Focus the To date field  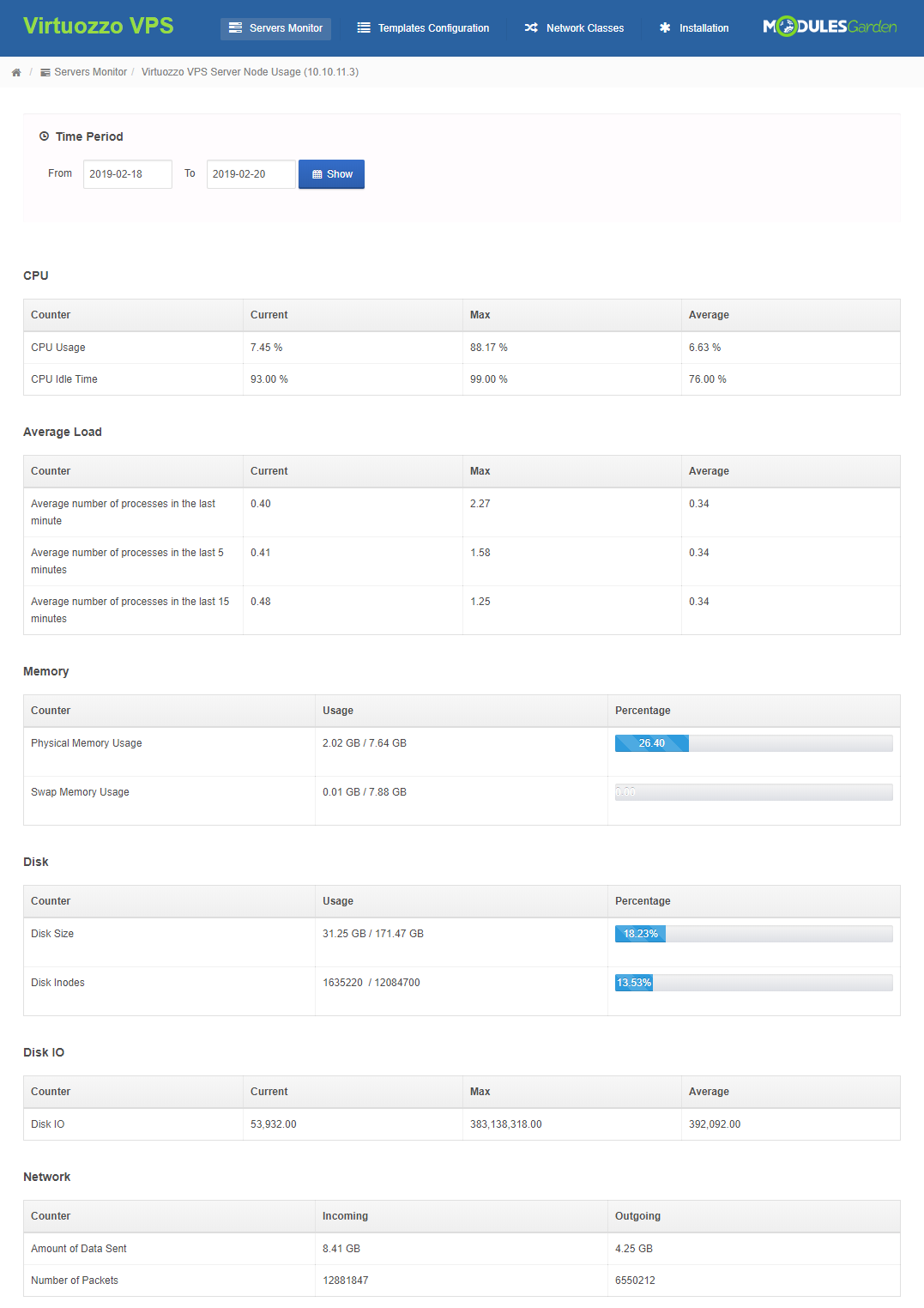251,174
